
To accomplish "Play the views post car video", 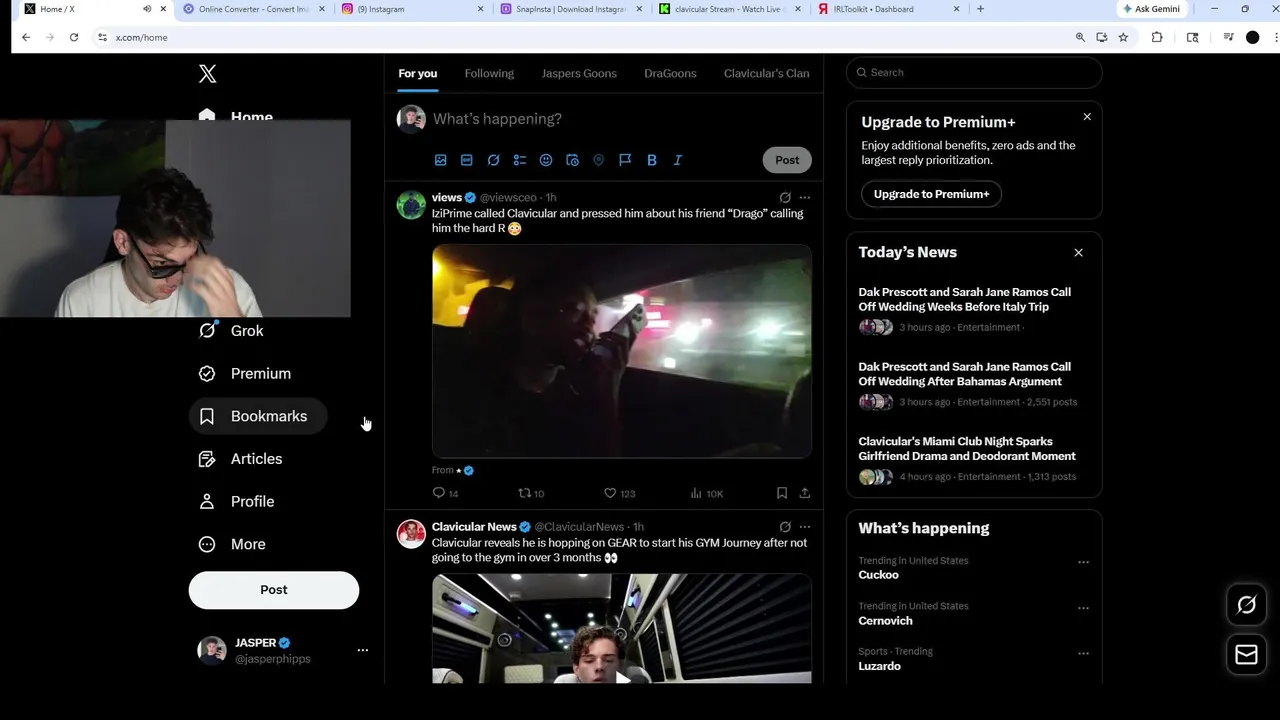I will click(x=622, y=351).
